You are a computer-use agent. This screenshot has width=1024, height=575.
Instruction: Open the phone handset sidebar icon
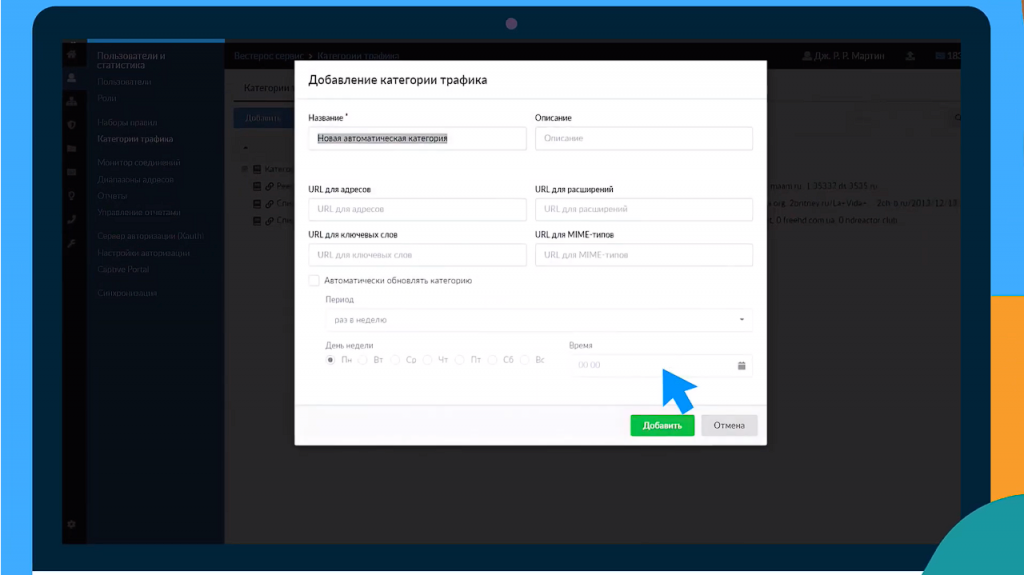pyautogui.click(x=72, y=220)
